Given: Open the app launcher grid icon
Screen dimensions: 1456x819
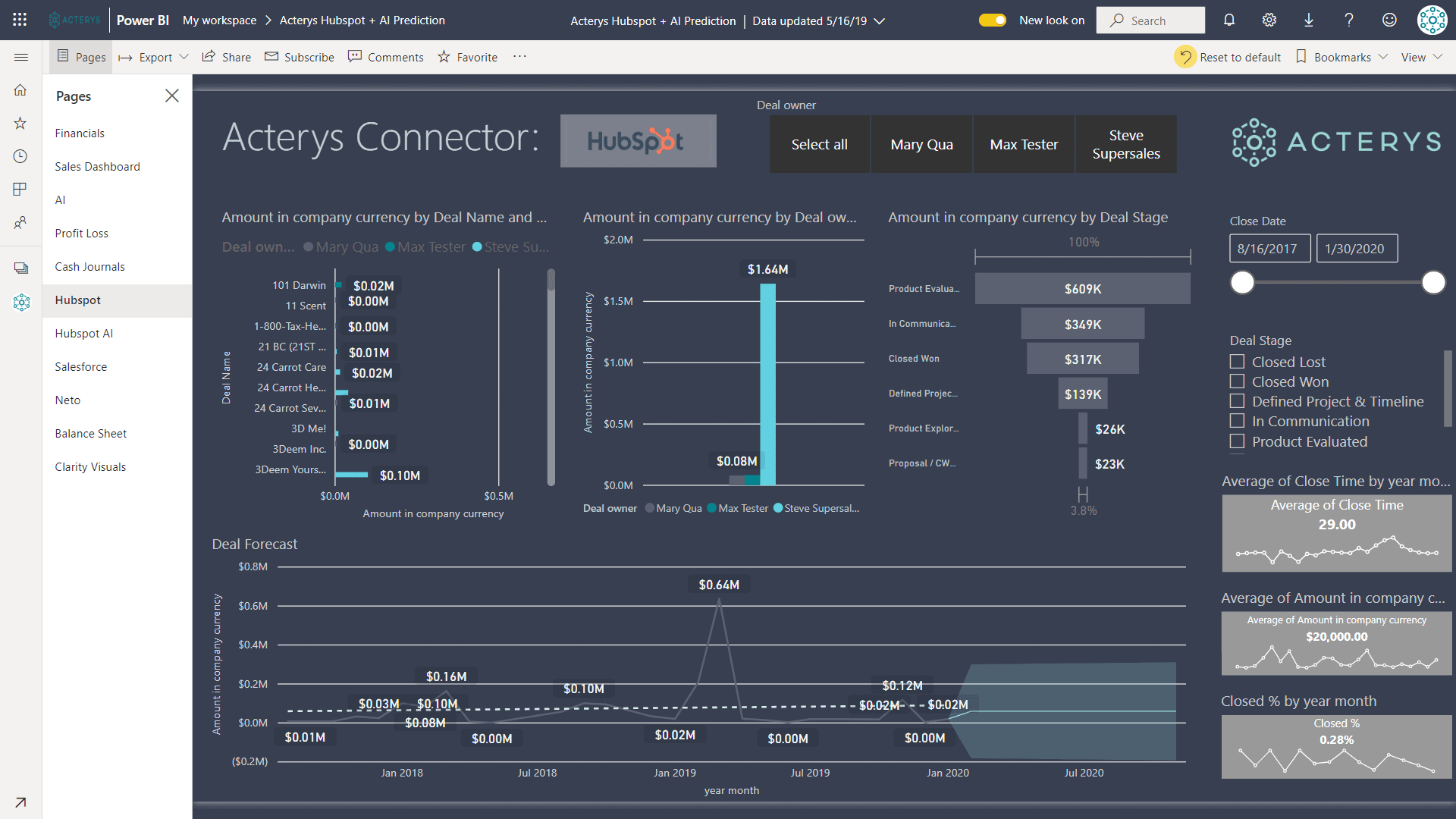Looking at the screenshot, I should [20, 20].
